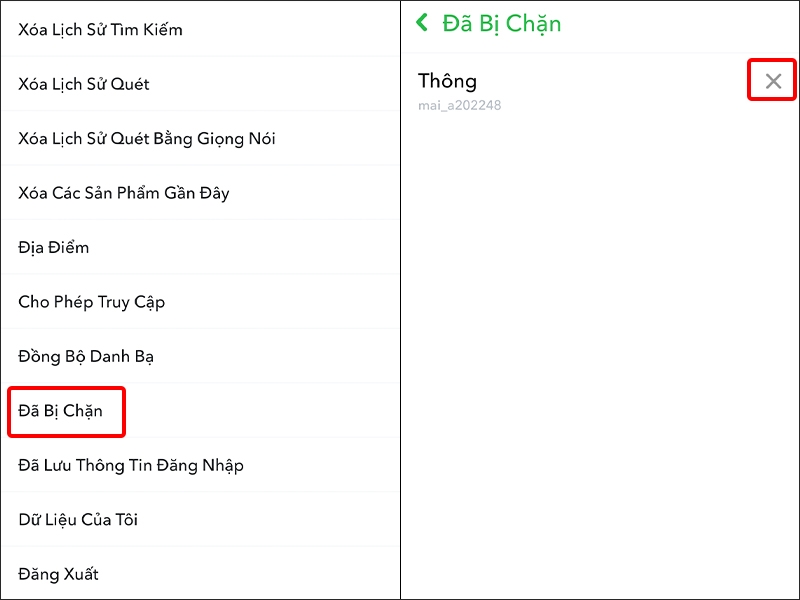Toggle contact syncing via Đồng Bộ Danh Bạ
Image resolution: width=800 pixels, height=600 pixels.
(86, 356)
